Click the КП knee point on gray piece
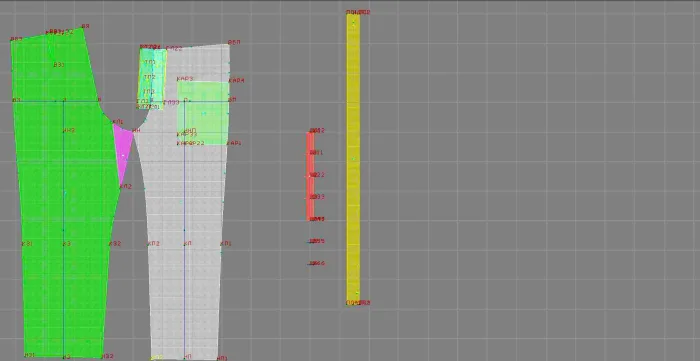This screenshot has height=361, width=700. pyautogui.click(x=188, y=244)
